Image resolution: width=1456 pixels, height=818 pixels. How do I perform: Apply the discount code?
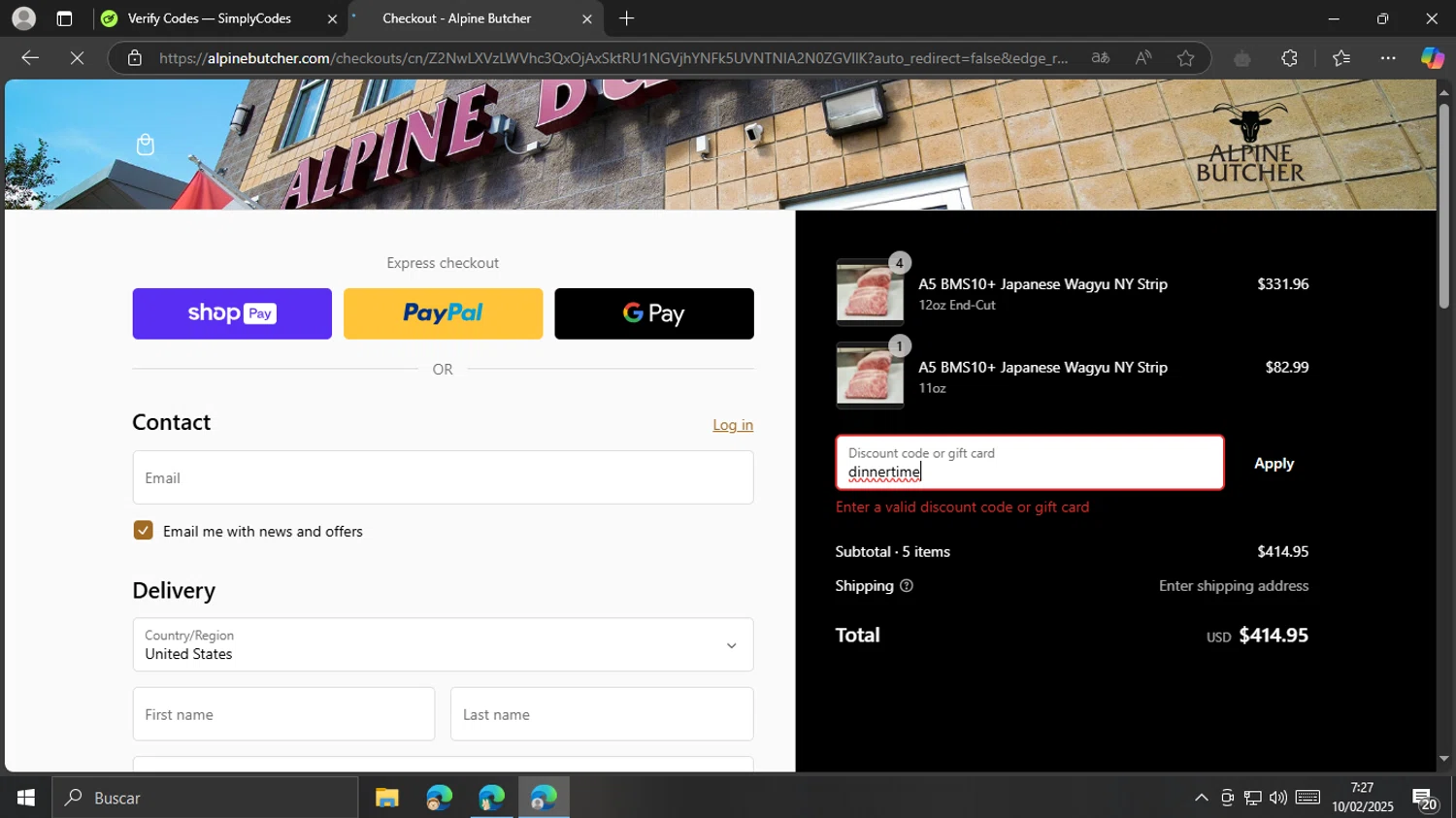click(1274, 464)
